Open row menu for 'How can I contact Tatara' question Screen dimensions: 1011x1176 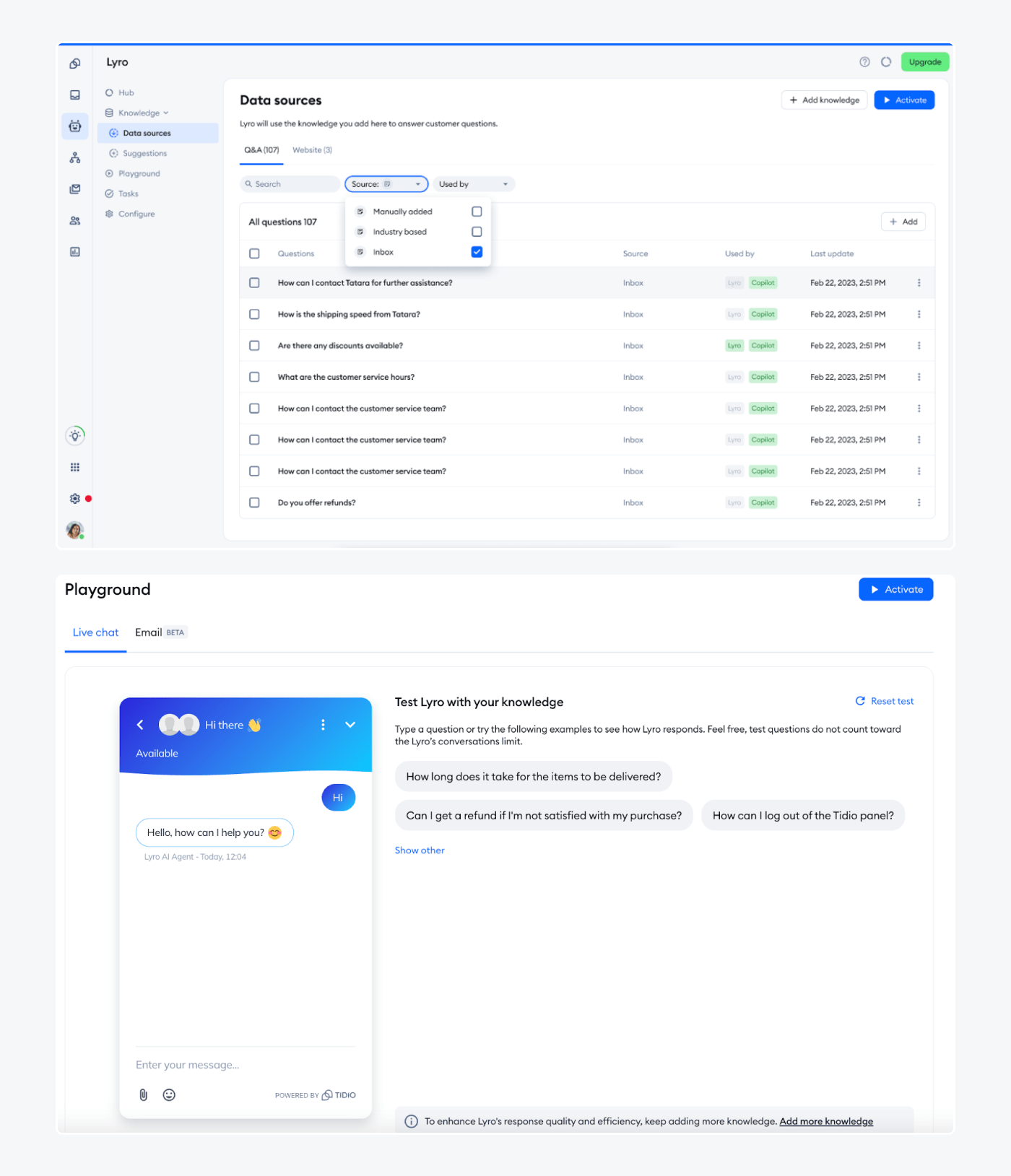tap(919, 283)
